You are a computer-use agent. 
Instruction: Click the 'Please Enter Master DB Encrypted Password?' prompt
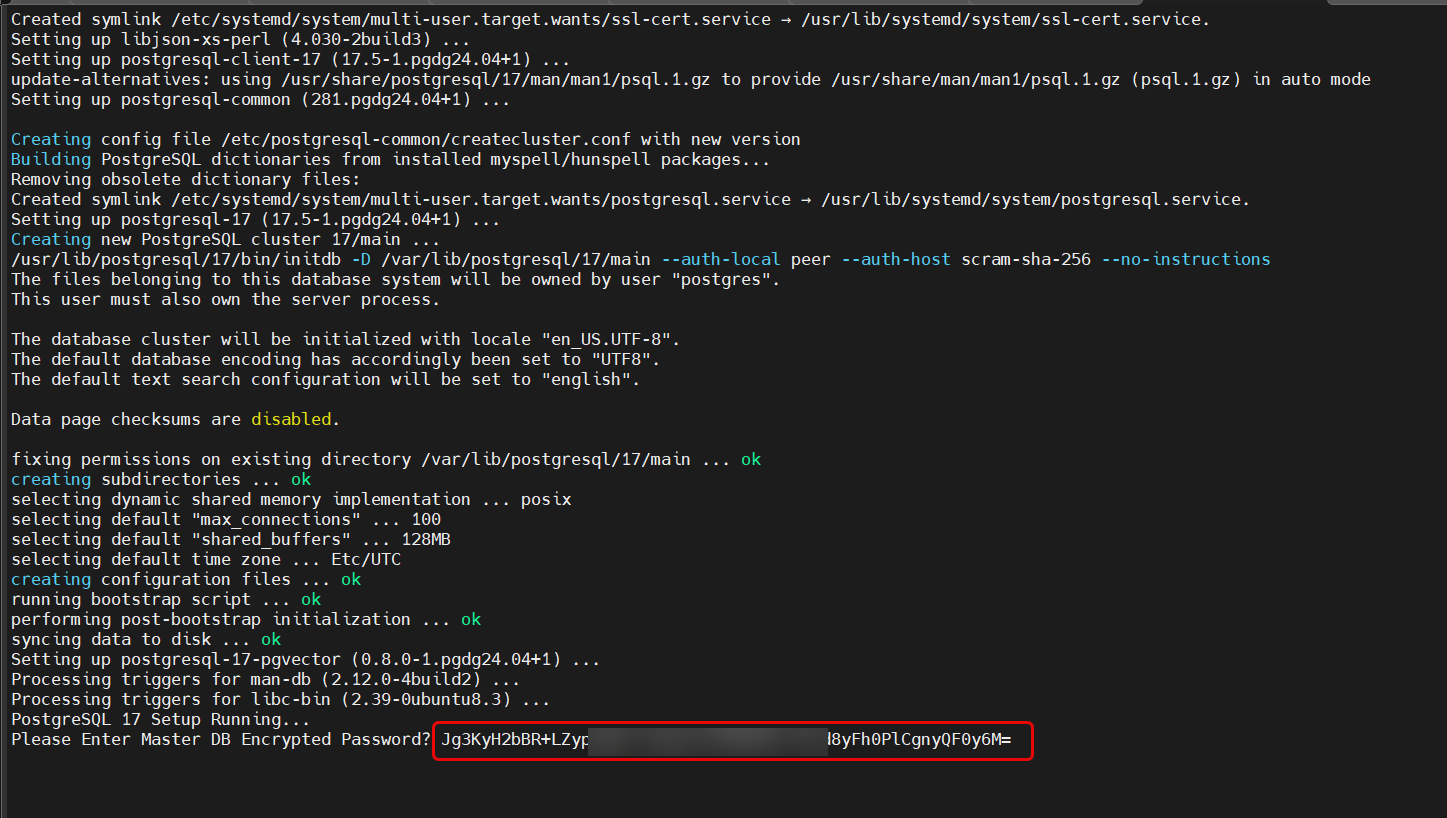[x=220, y=740]
